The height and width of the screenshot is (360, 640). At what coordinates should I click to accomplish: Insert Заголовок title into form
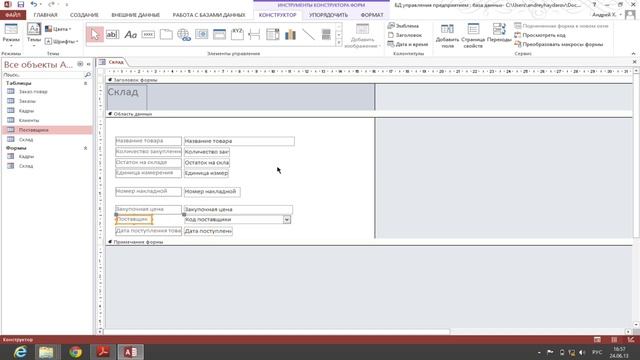[x=405, y=35]
